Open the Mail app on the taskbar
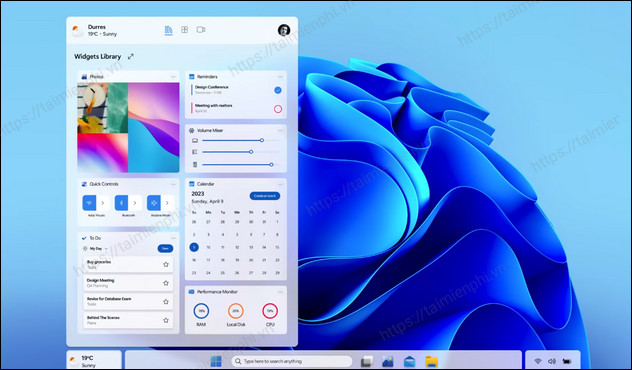The image size is (632, 370). coord(410,361)
